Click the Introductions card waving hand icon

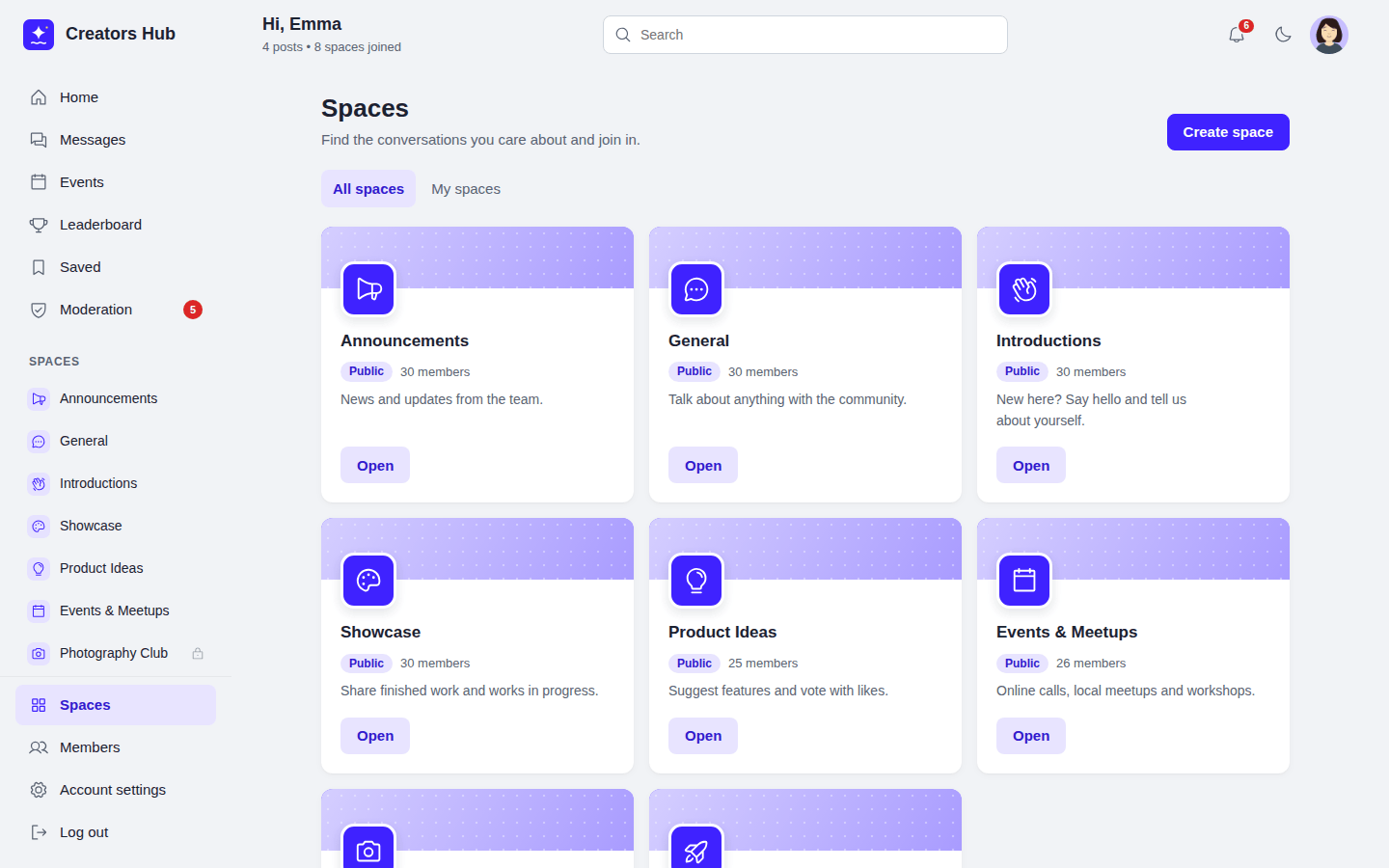click(1024, 289)
